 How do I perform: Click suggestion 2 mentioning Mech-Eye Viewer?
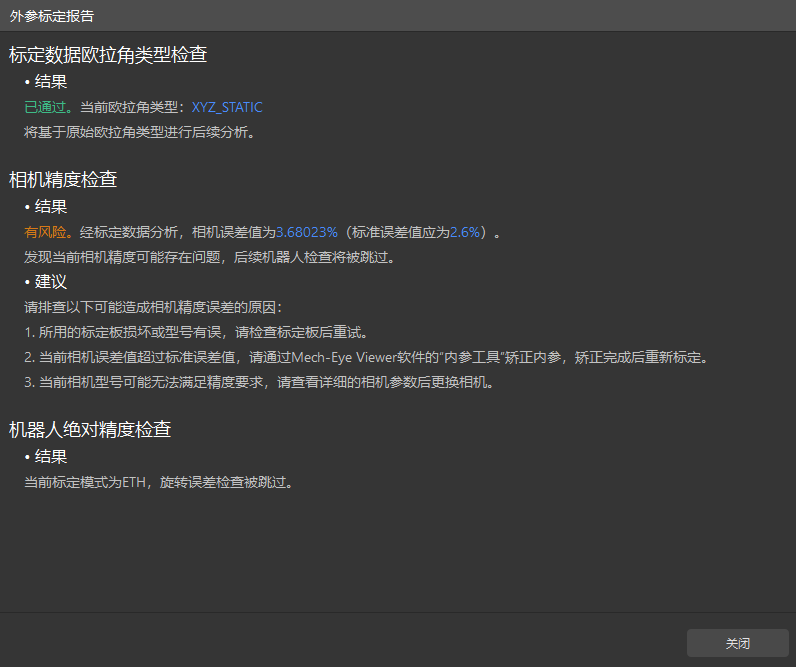(x=366, y=357)
